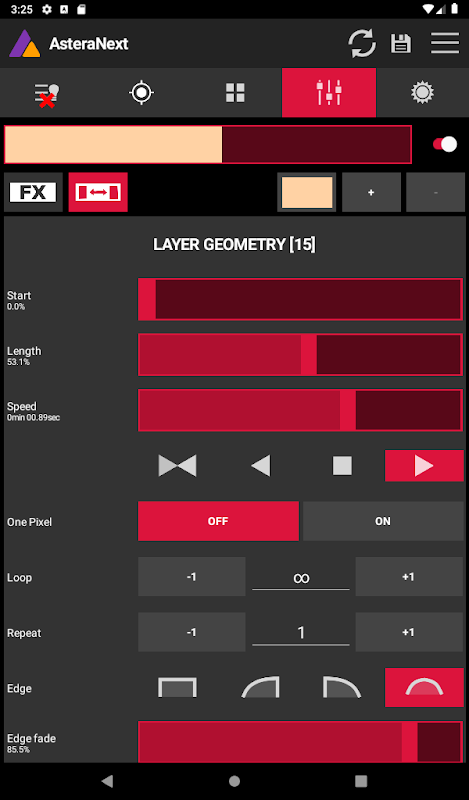Choose the right-curved fade edge shape

pyautogui.click(x=342, y=687)
